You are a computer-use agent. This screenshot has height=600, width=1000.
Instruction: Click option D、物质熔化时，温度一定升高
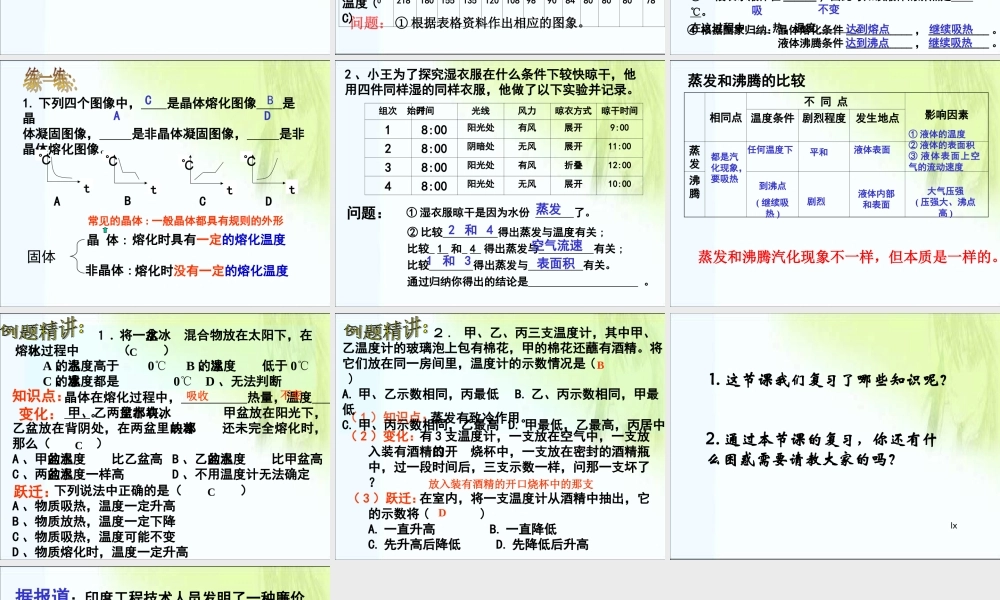pos(100,552)
